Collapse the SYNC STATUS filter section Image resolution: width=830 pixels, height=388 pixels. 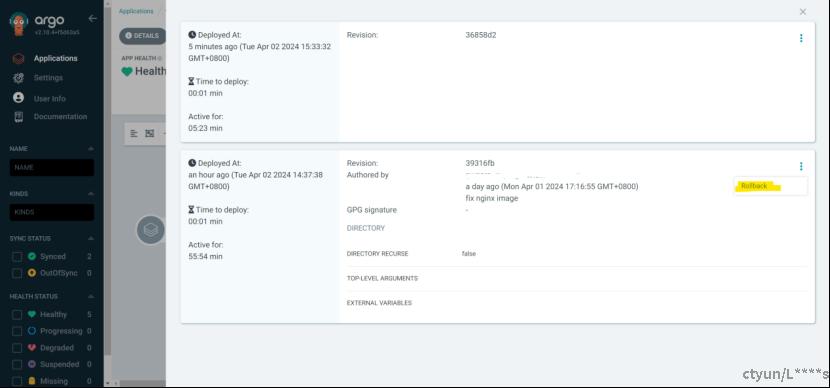[x=91, y=238]
